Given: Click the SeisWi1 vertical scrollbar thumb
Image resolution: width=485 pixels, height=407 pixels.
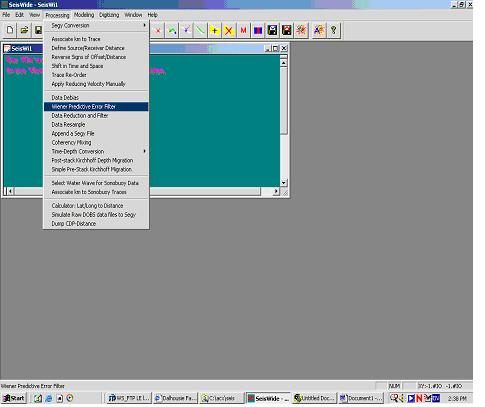Looking at the screenshot, I should pos(283,101).
